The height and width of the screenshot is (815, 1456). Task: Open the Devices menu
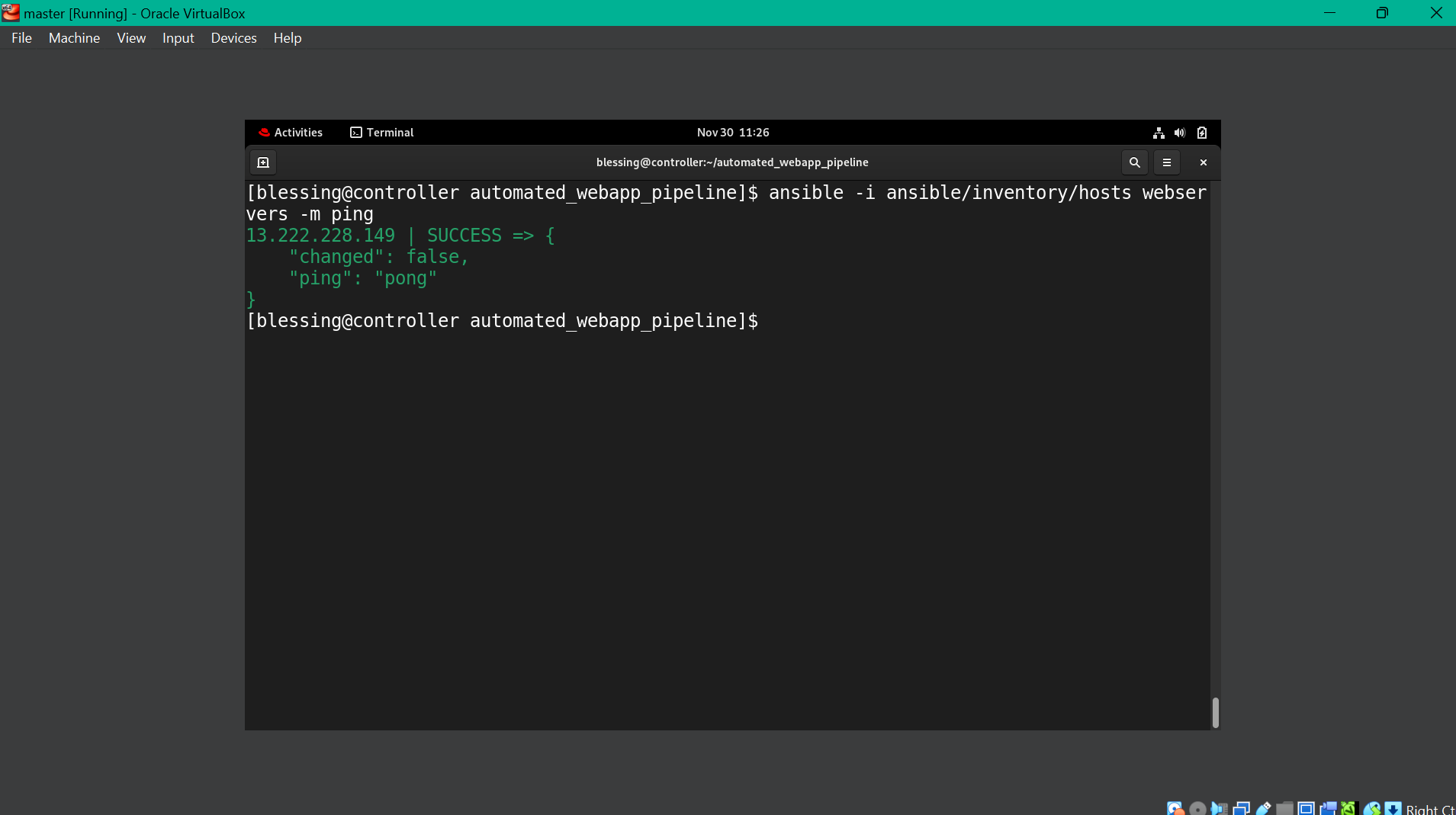tap(233, 37)
